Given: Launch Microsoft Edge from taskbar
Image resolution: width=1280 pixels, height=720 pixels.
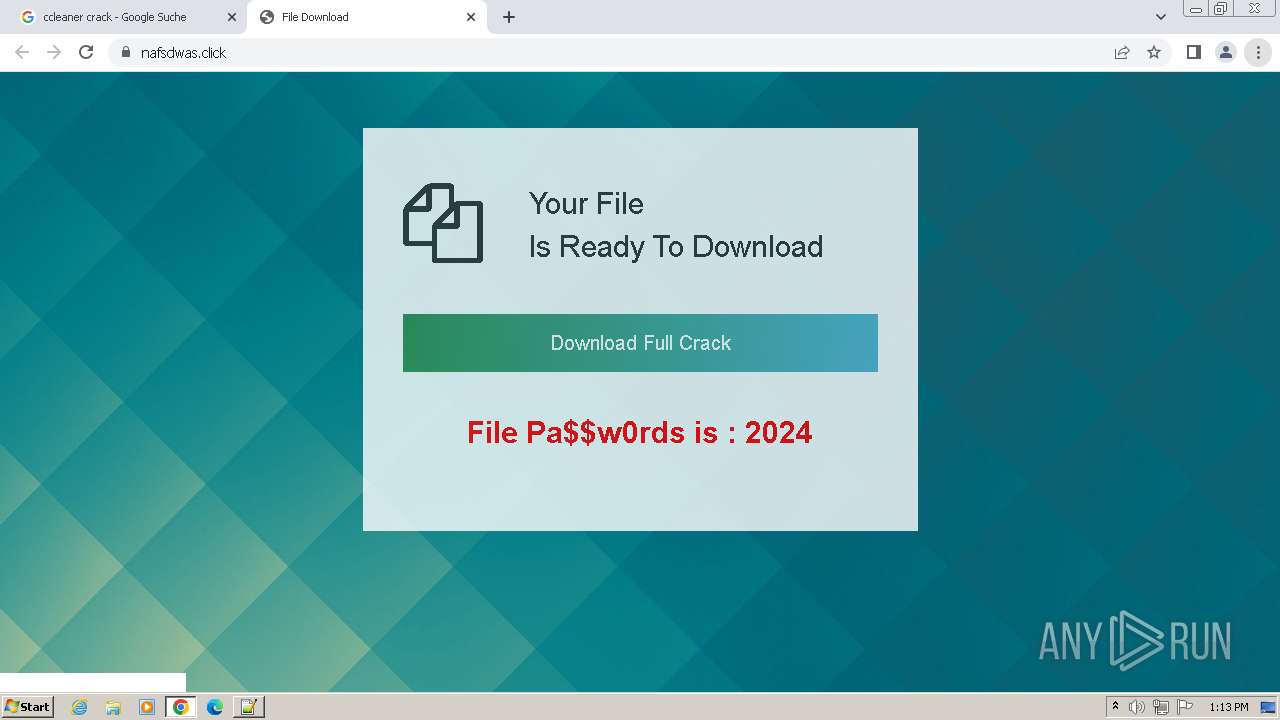Looking at the screenshot, I should pos(214,707).
